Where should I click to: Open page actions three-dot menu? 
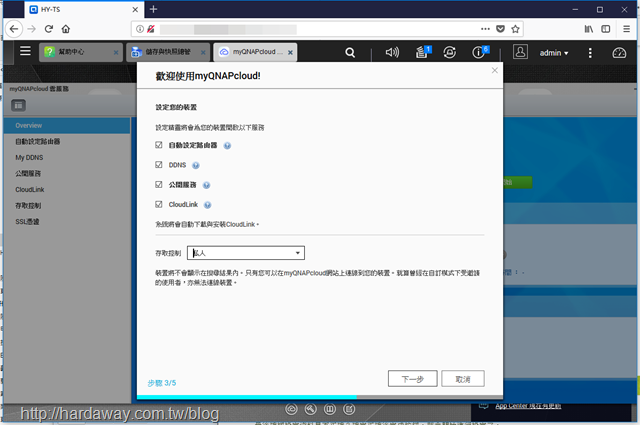click(485, 29)
